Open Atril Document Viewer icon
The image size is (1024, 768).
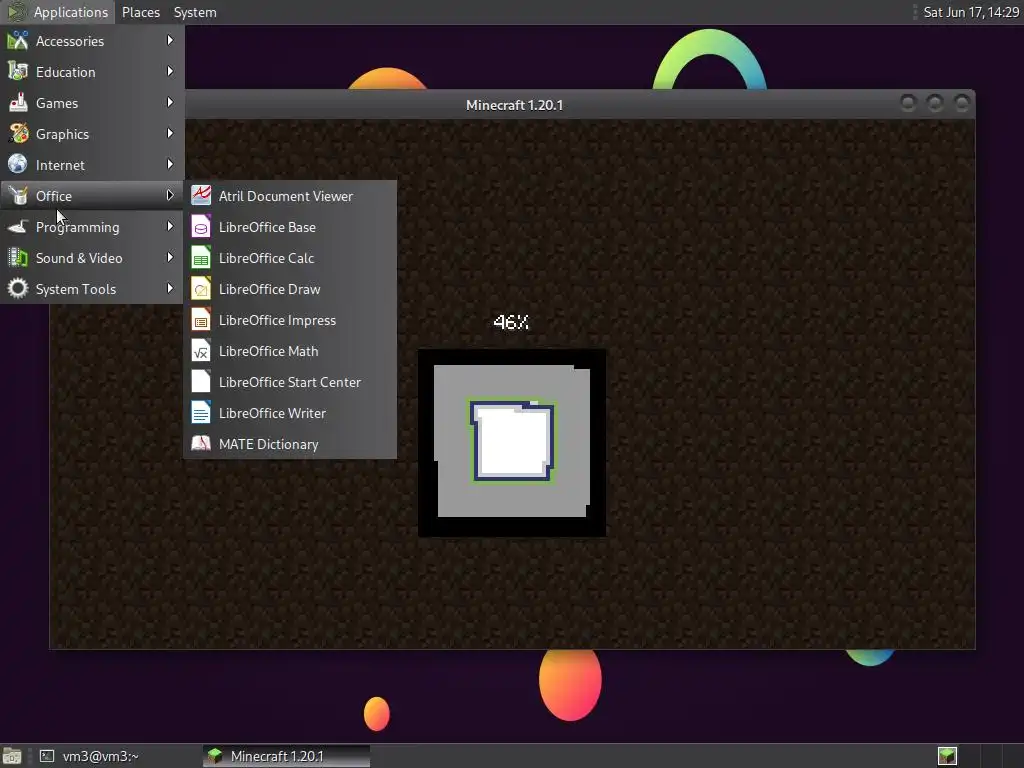click(200, 196)
